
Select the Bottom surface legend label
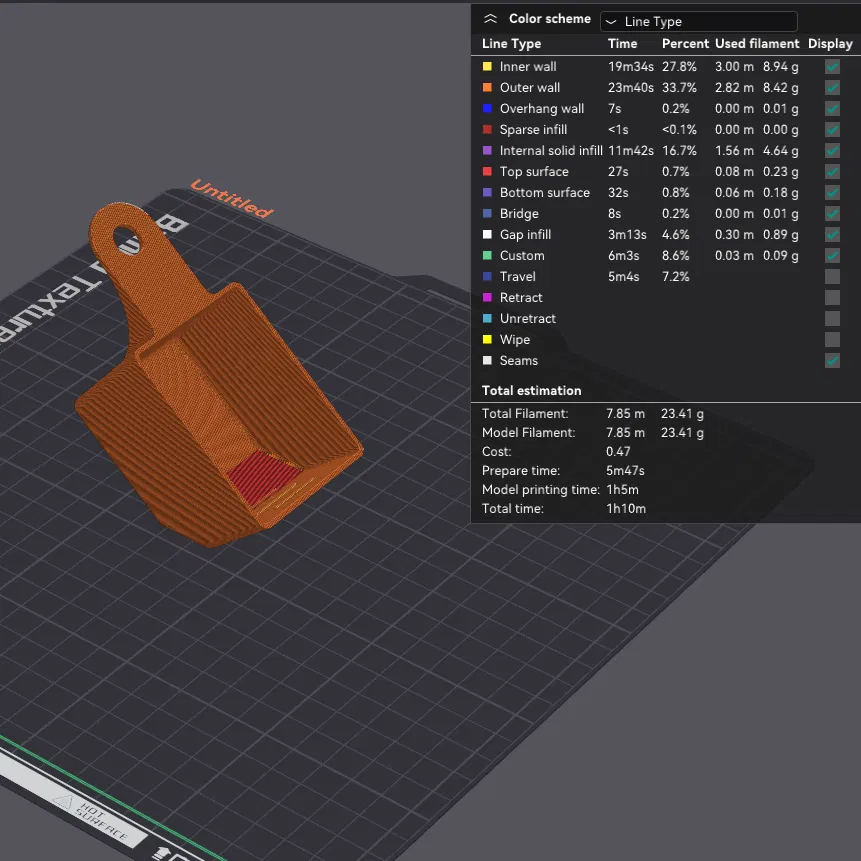545,192
